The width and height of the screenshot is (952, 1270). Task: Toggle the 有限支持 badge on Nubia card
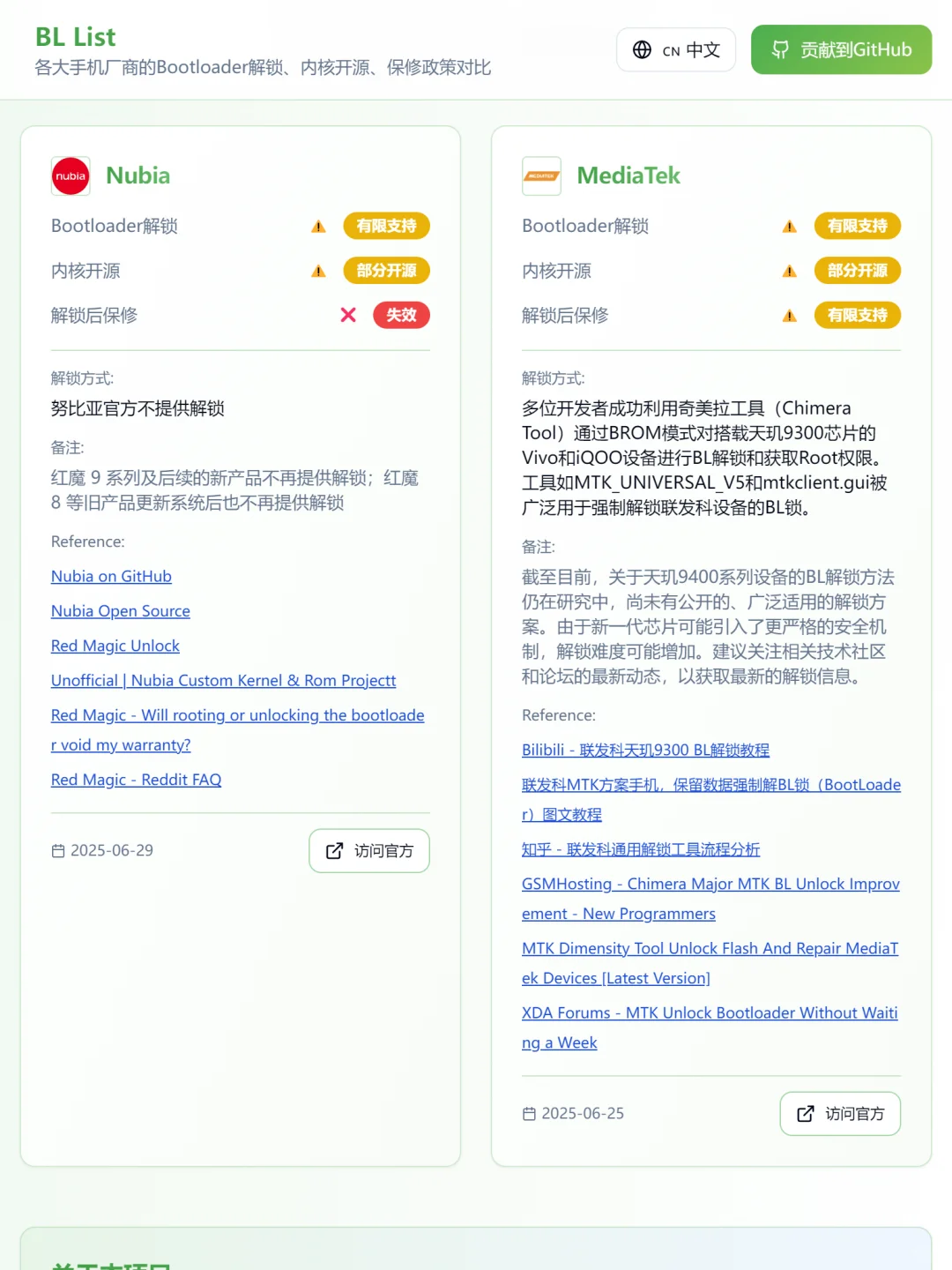pos(386,226)
